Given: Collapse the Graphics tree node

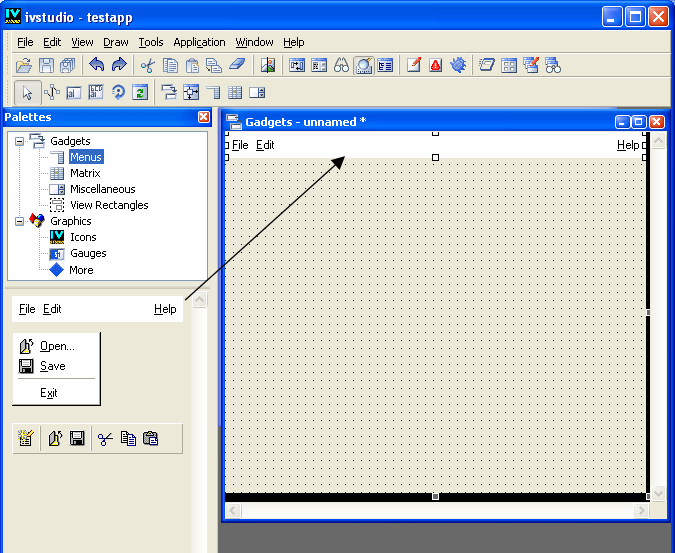Looking at the screenshot, I should pos(19,221).
